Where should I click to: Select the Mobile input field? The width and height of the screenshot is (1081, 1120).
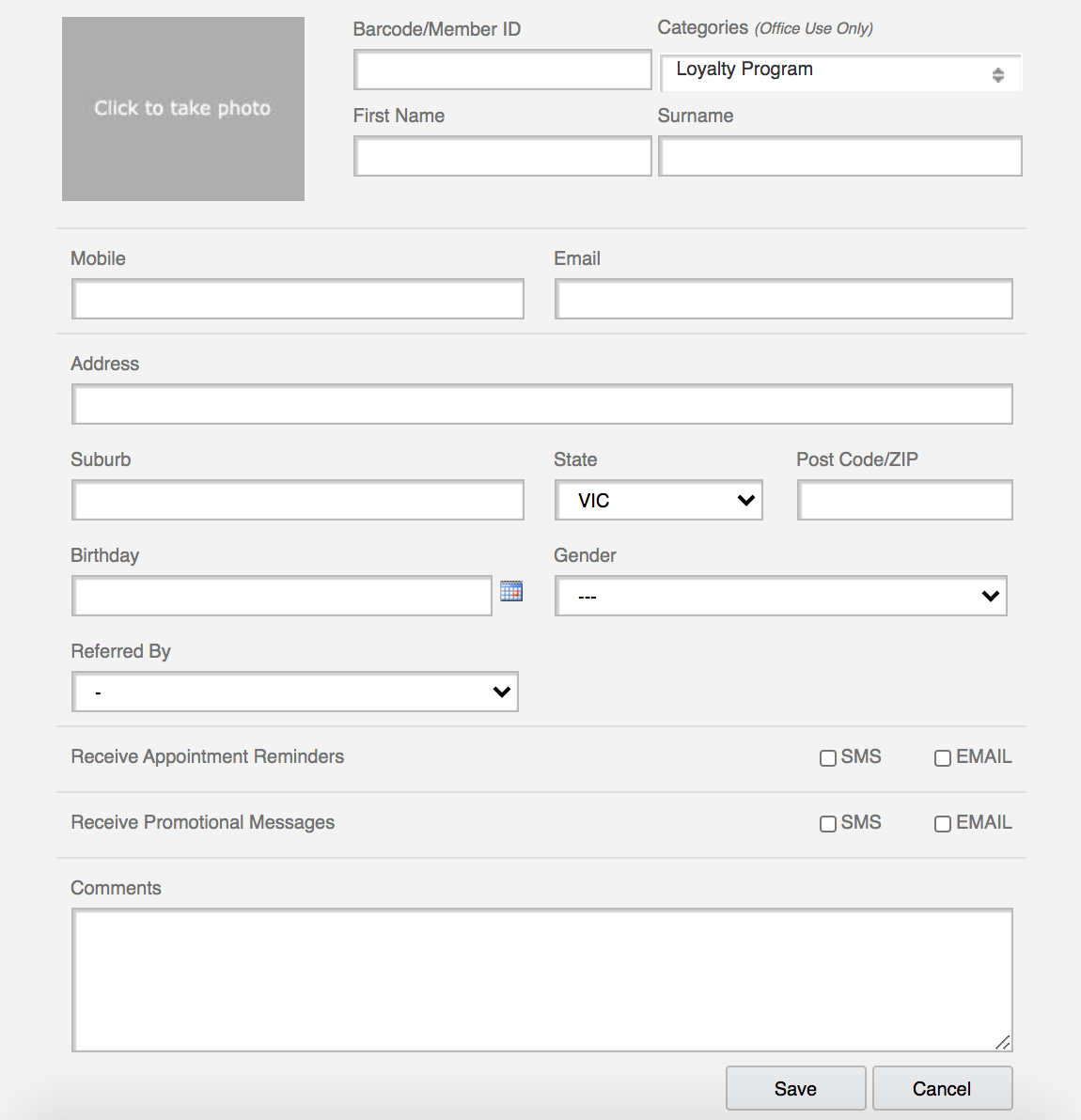point(298,299)
